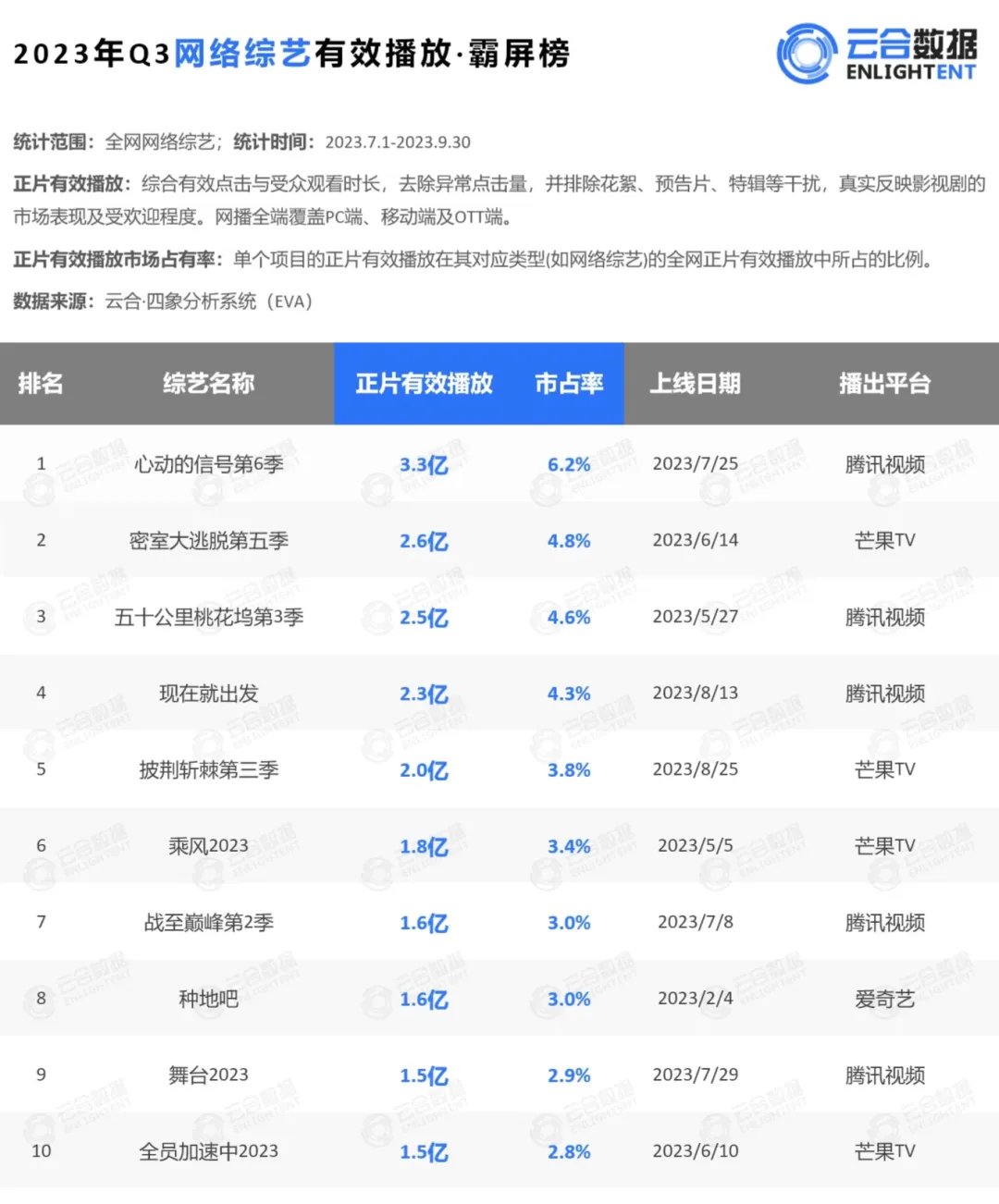Select the 综艺名称 column header
Image resolution: width=999 pixels, height=1204 pixels.
click(208, 384)
